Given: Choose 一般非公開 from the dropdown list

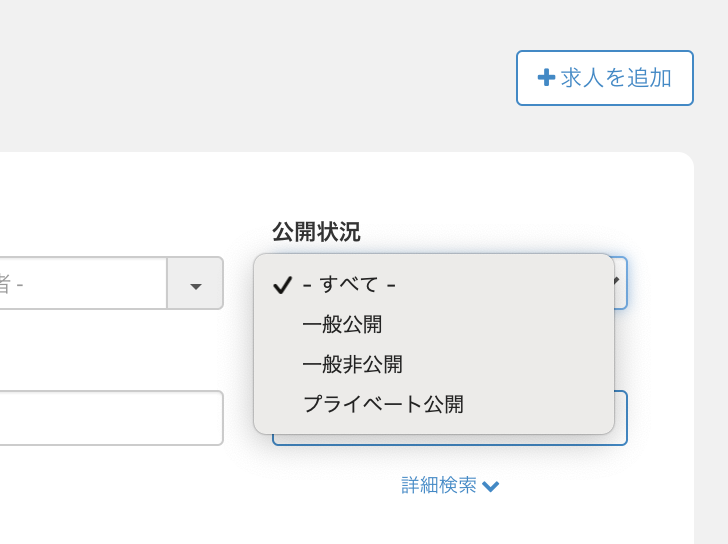Looking at the screenshot, I should click(352, 365).
